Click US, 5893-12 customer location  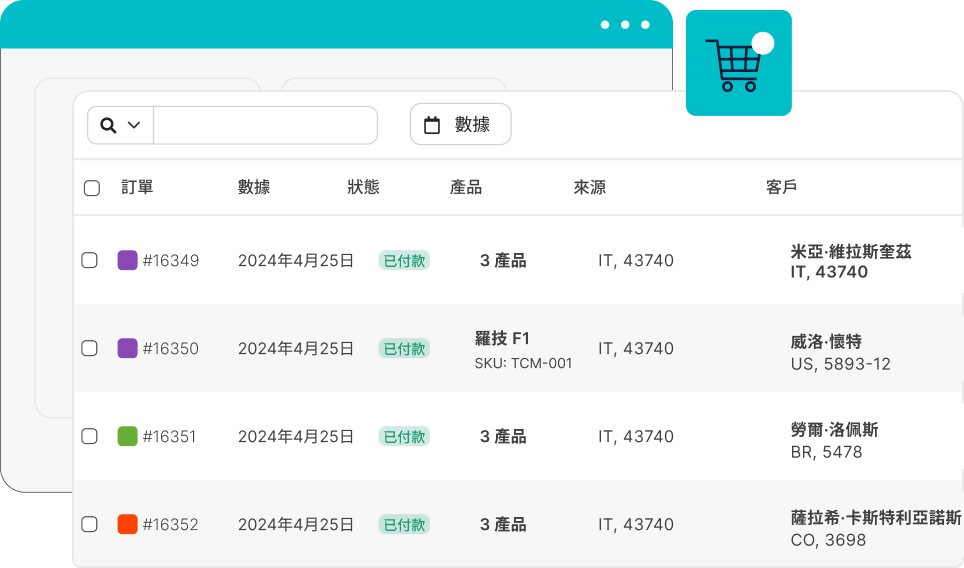pos(840,364)
